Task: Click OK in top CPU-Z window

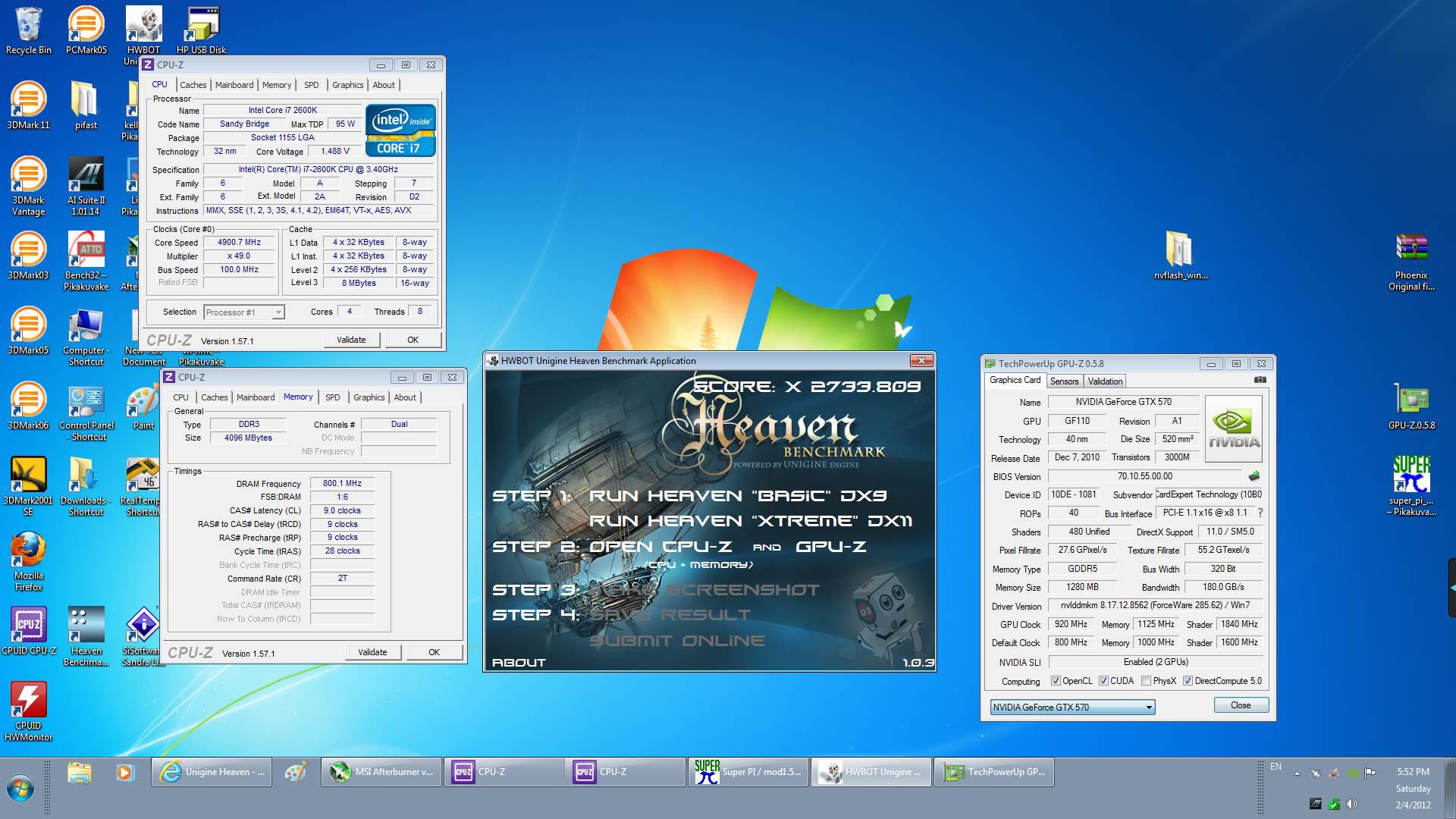Action: 413,340
